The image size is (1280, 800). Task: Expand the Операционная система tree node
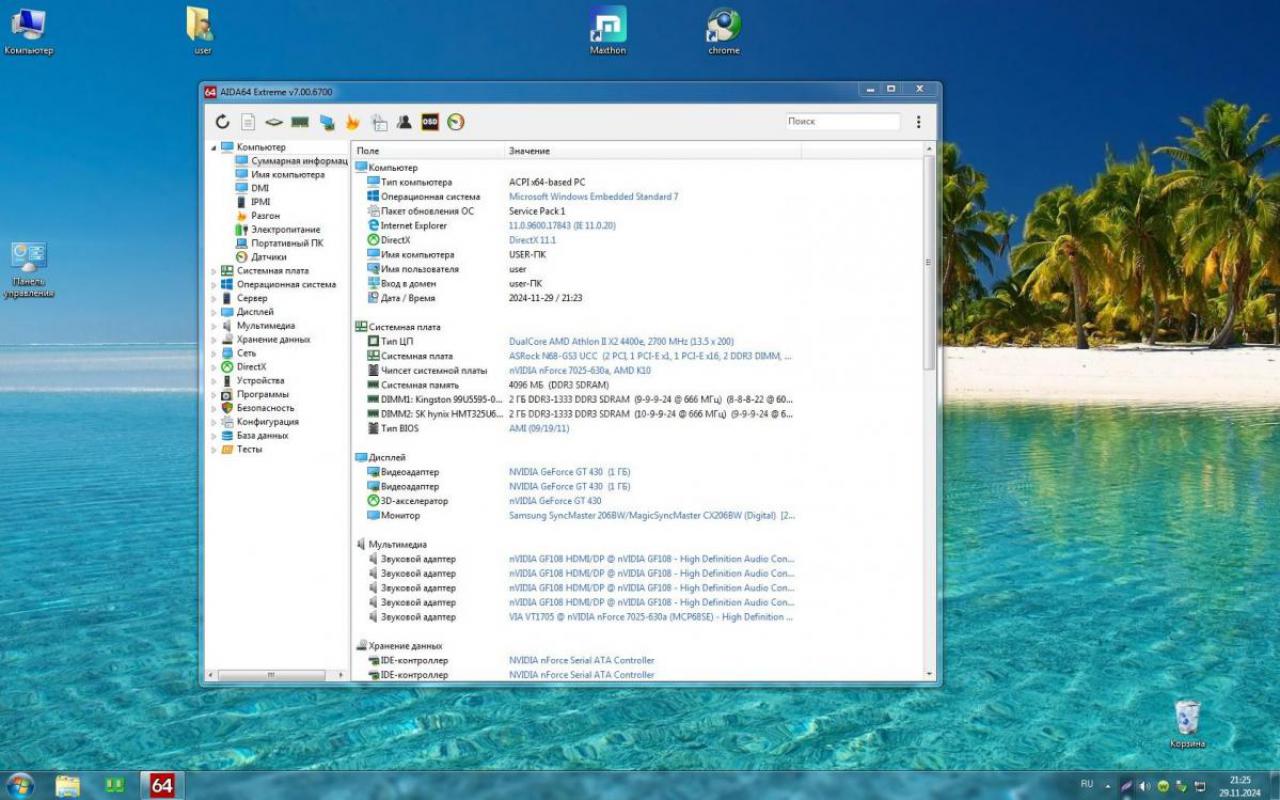click(x=213, y=285)
